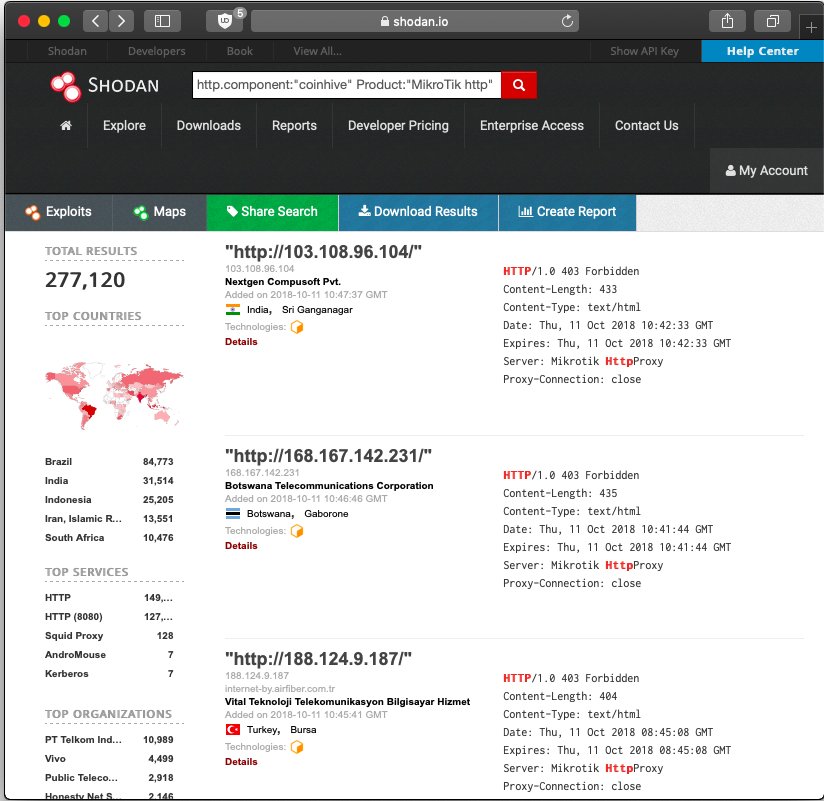Open result "http://188.124.9.187/" heading
This screenshot has width=824, height=801.
click(x=318, y=659)
